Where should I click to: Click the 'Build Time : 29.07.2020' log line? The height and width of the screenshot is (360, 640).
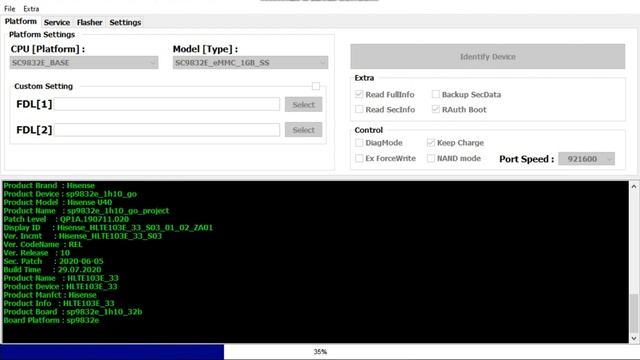pos(52,270)
